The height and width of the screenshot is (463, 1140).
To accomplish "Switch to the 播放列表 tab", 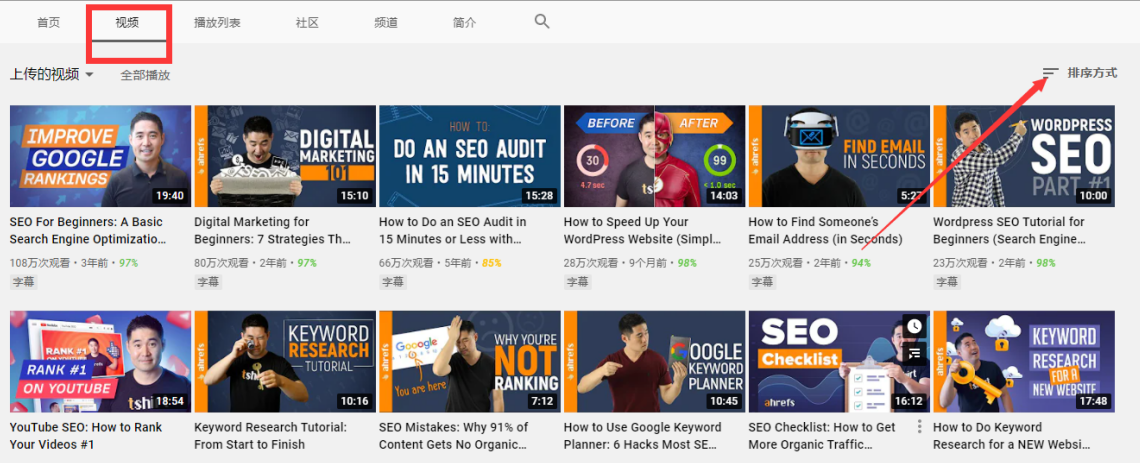I will pos(217,23).
